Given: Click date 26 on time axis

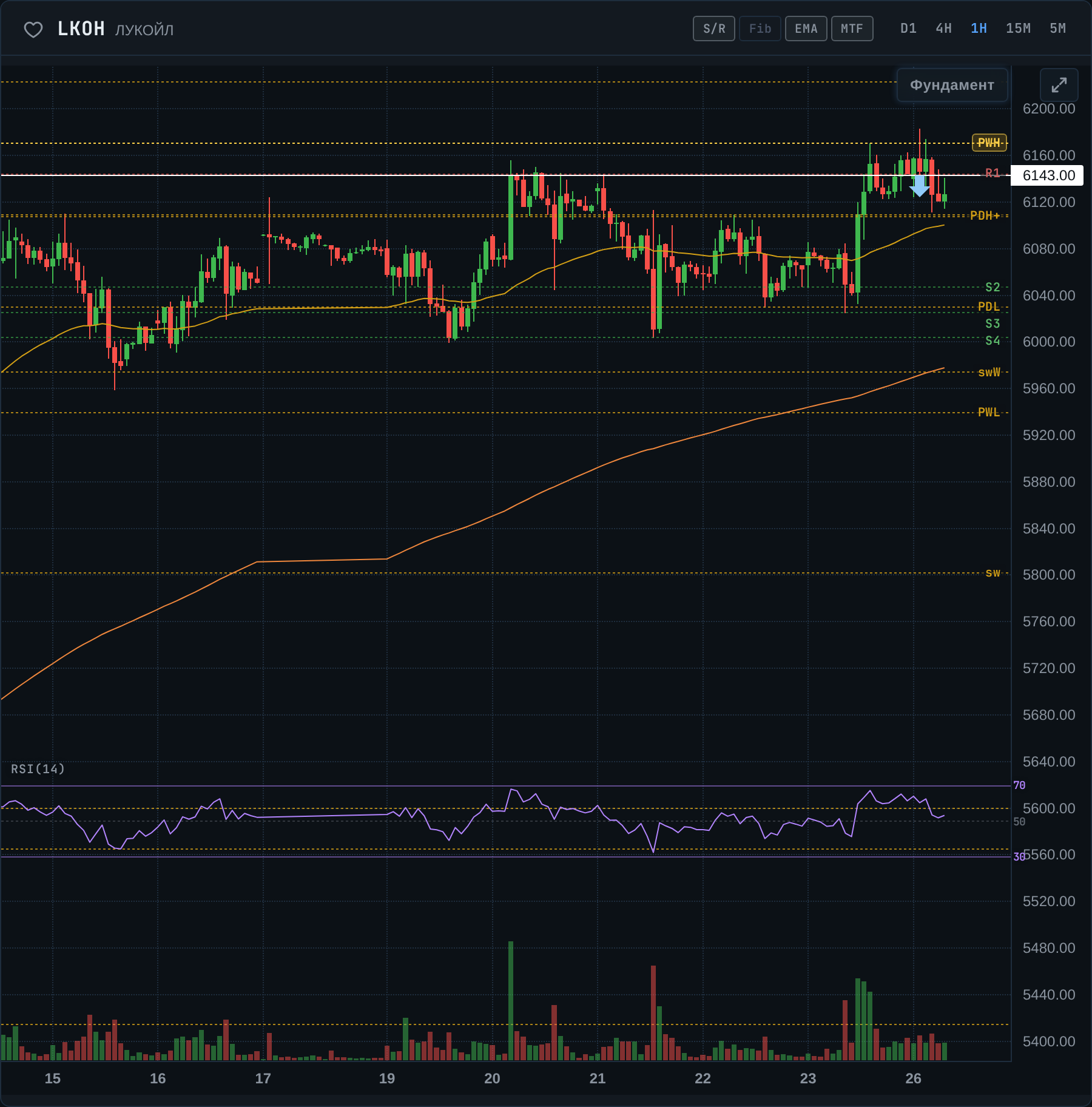Looking at the screenshot, I should (x=913, y=1078).
